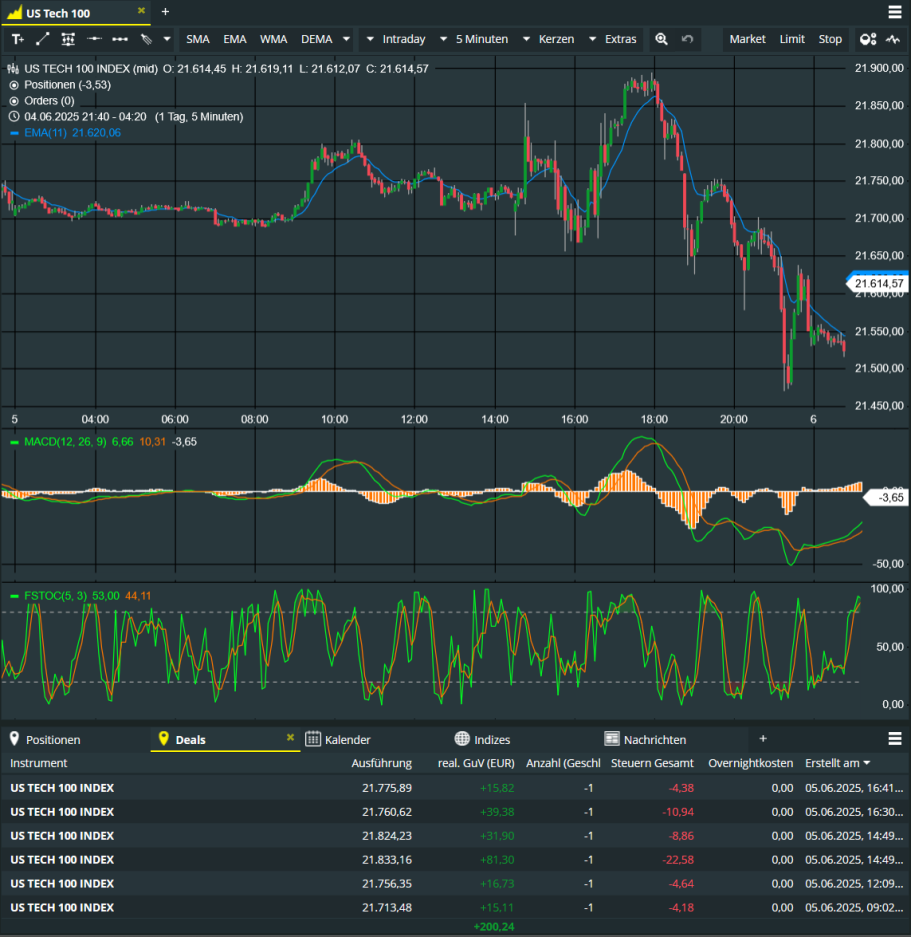
Task: Sort by the Instrument column header
Action: [38, 763]
